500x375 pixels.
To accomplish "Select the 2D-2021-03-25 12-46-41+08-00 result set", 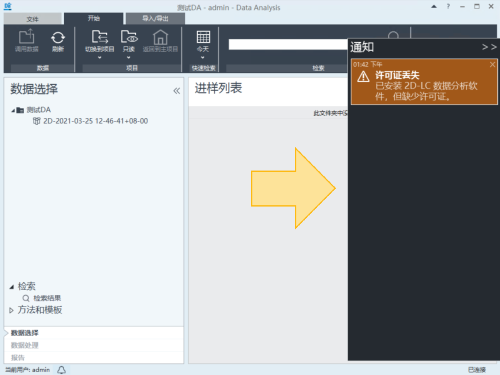I will click(96, 121).
